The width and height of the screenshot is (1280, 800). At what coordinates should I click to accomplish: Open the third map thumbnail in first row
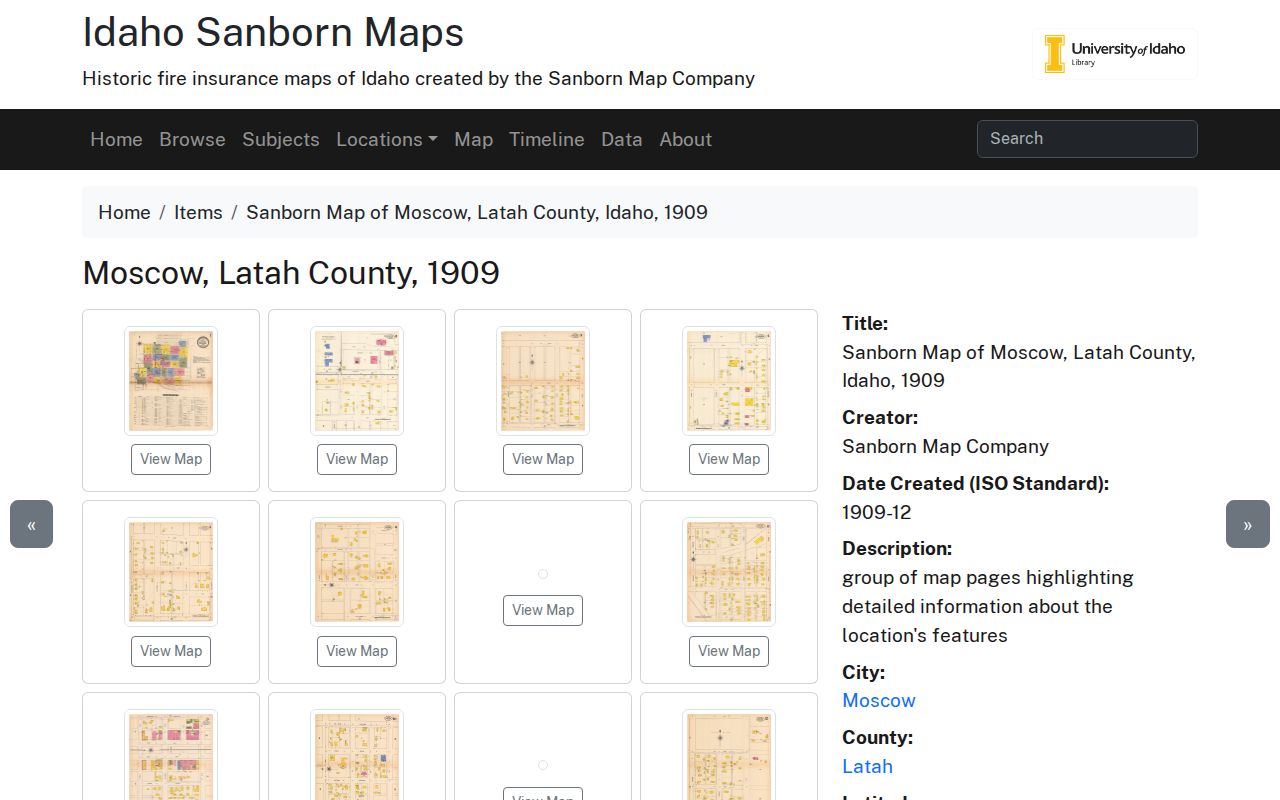point(543,381)
